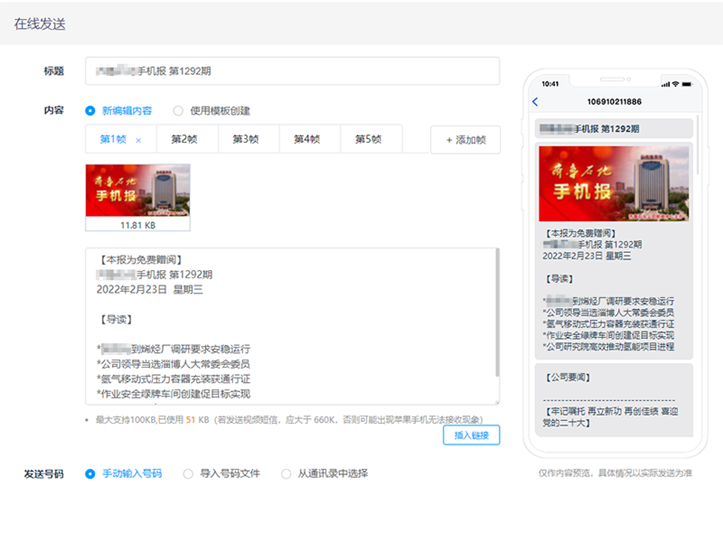Click the + 添加帧 button
This screenshot has width=723, height=552.
click(x=465, y=141)
